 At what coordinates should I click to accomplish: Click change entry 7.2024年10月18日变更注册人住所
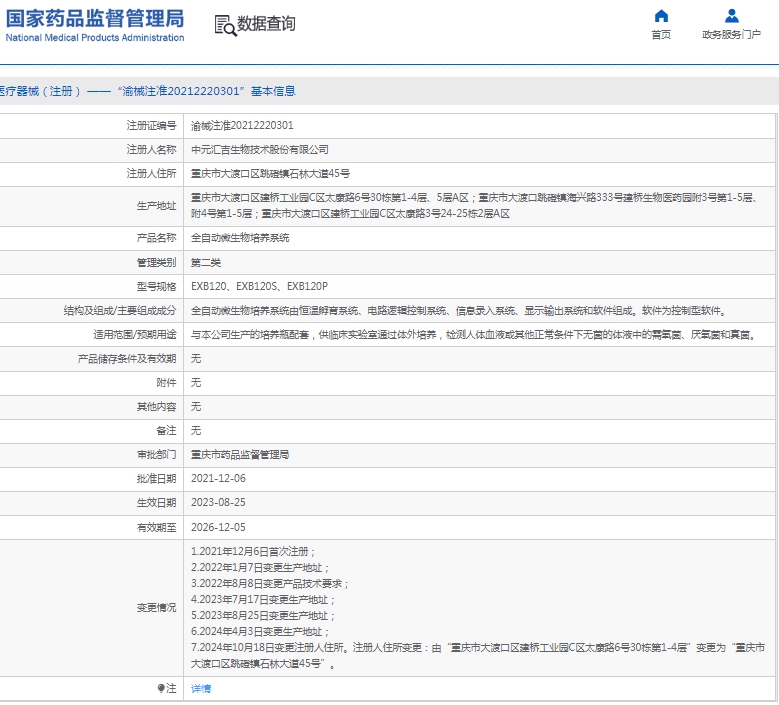[478, 655]
